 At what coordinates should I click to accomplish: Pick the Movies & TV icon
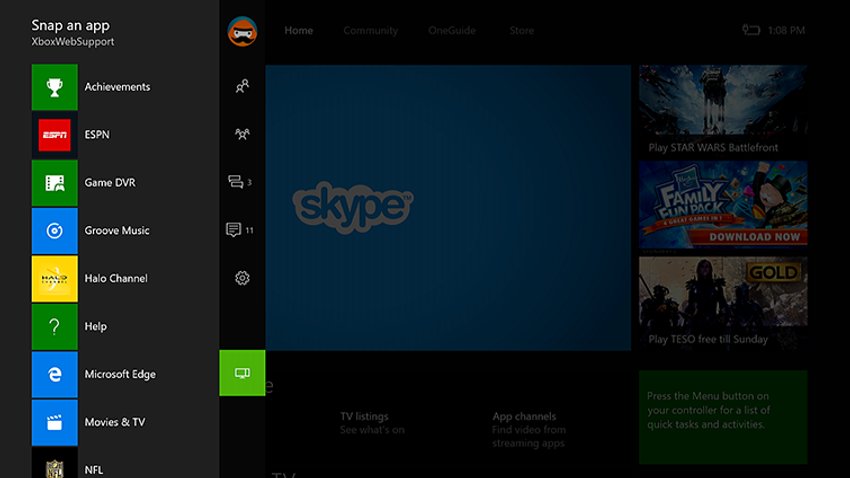[x=54, y=423]
